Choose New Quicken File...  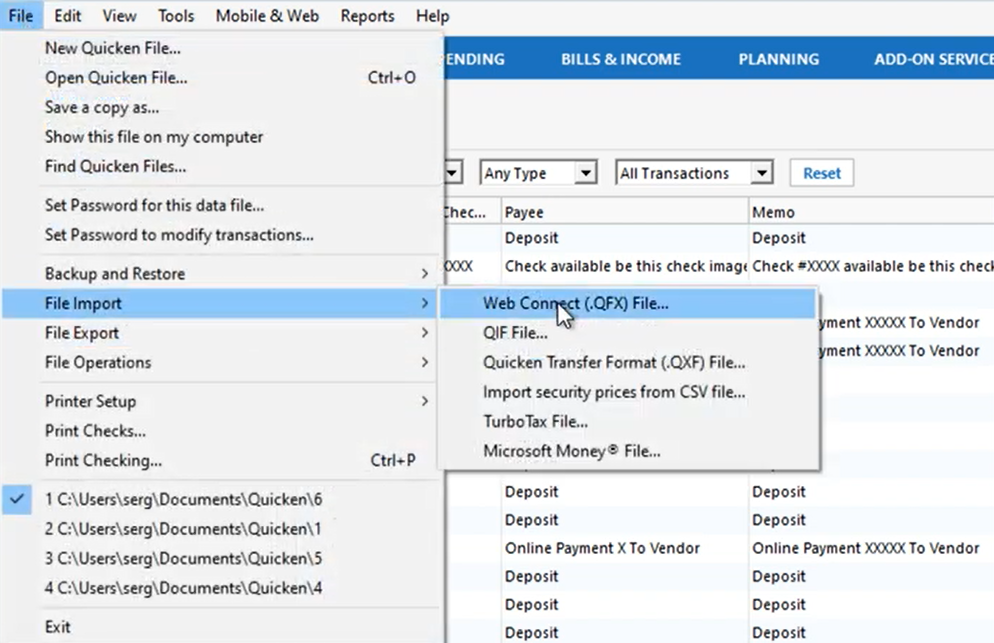219,48
